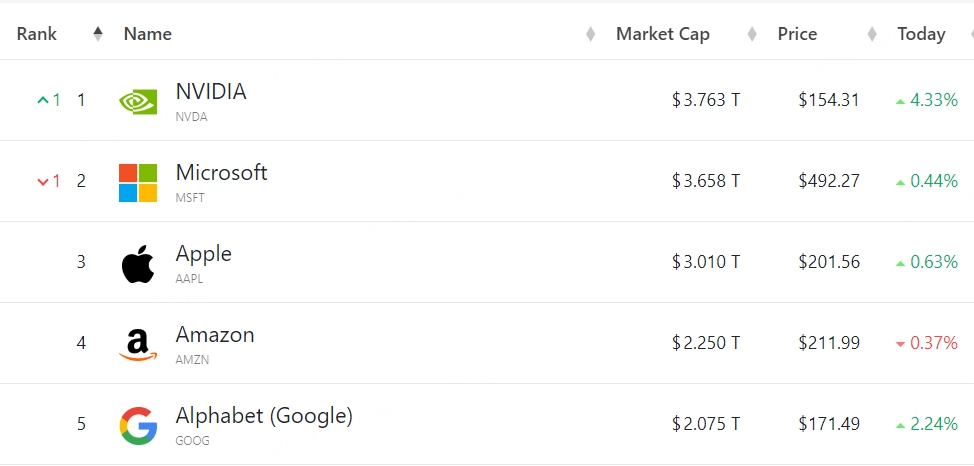Click the Microsoft four-square logo
974x466 pixels.
pyautogui.click(x=138, y=182)
